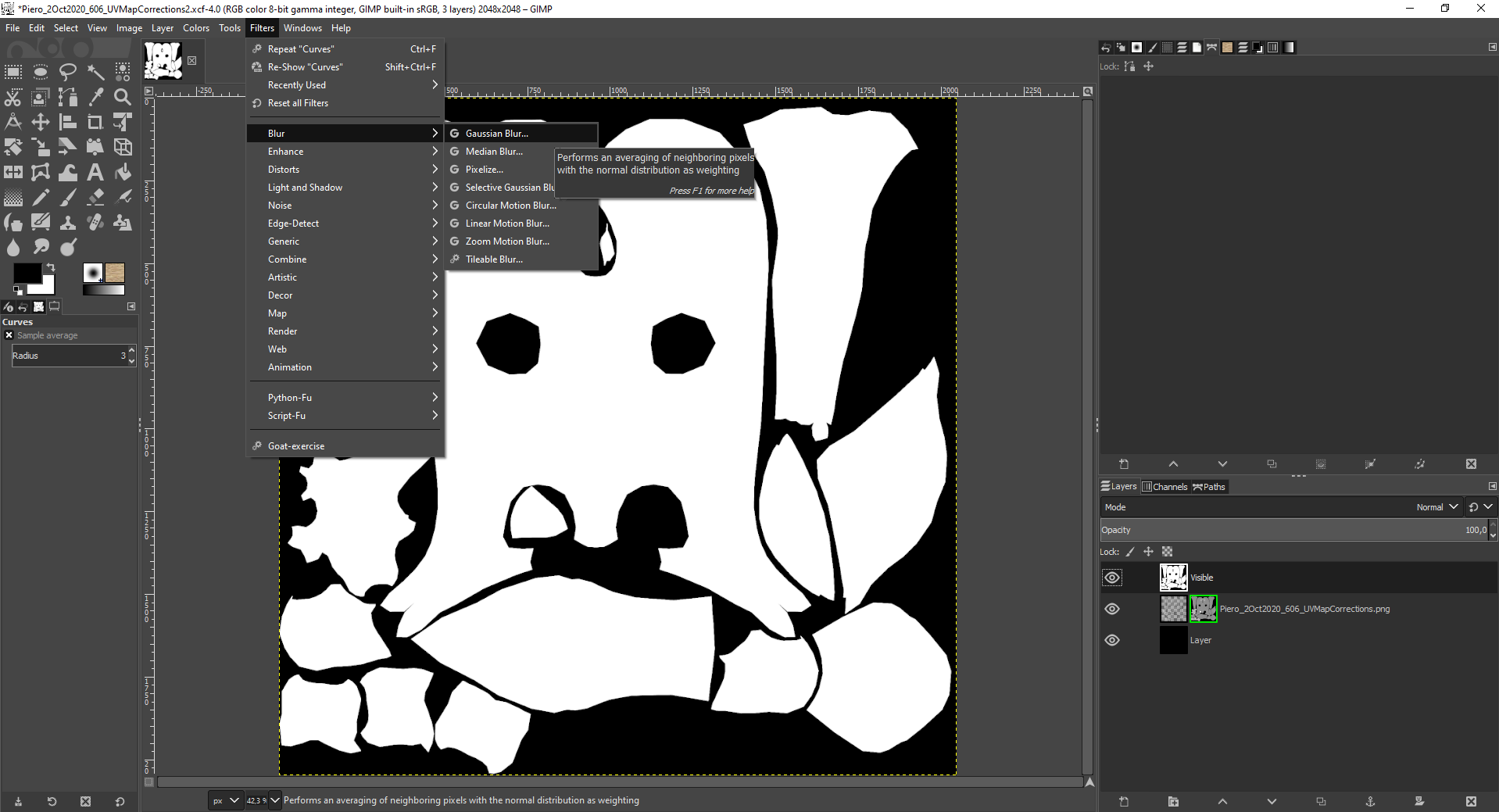Add a mask using the mask icon
The image size is (1499, 812).
coord(1419,801)
